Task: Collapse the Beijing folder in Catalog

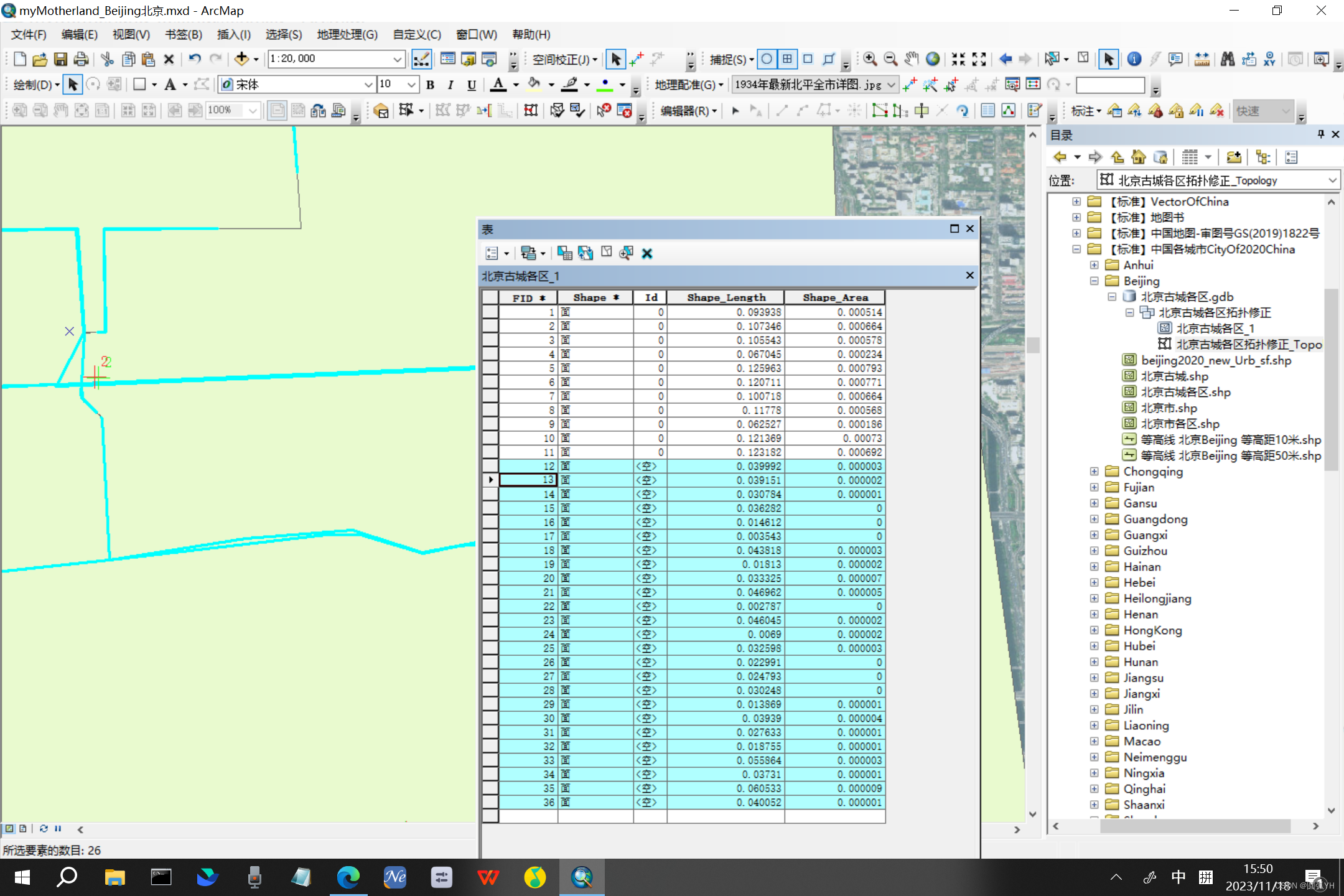Action: pyautogui.click(x=1094, y=281)
